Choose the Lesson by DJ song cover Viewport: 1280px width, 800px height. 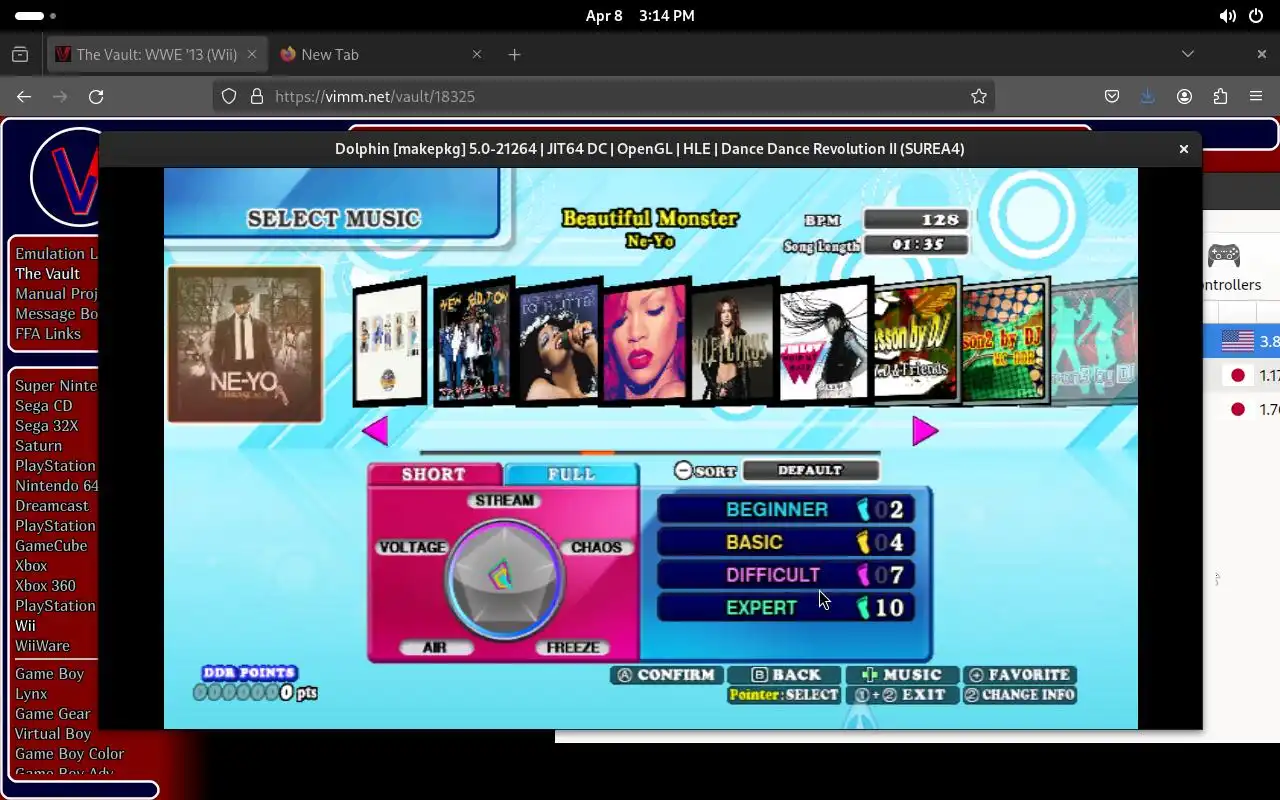tap(917, 342)
